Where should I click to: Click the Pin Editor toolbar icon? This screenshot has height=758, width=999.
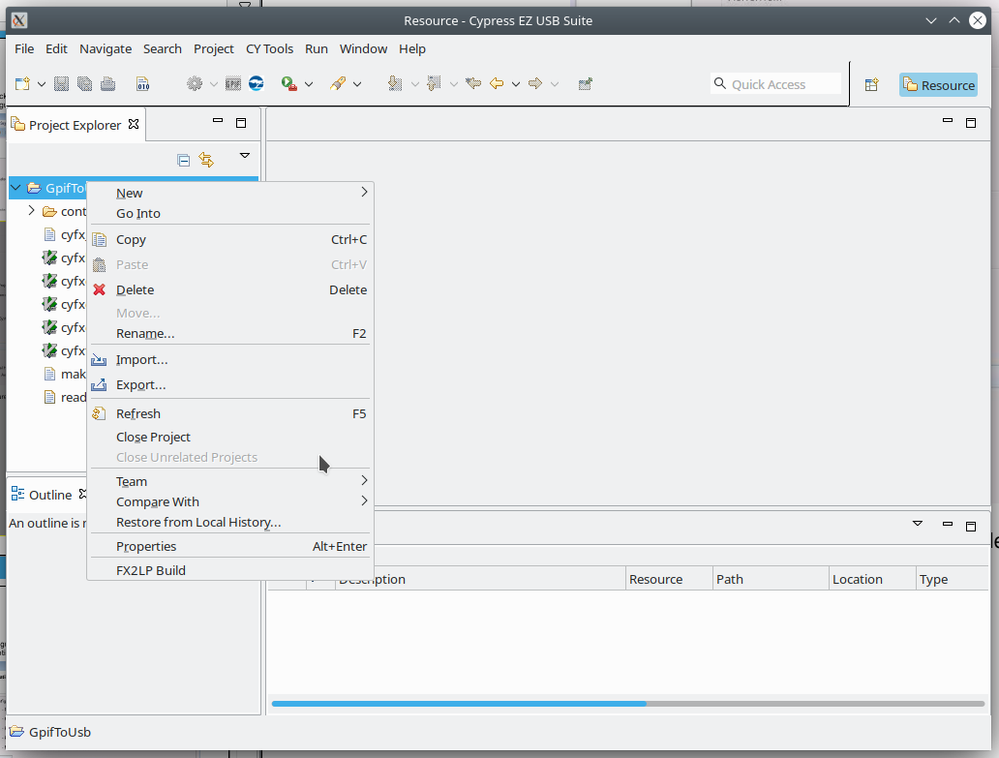coord(585,83)
